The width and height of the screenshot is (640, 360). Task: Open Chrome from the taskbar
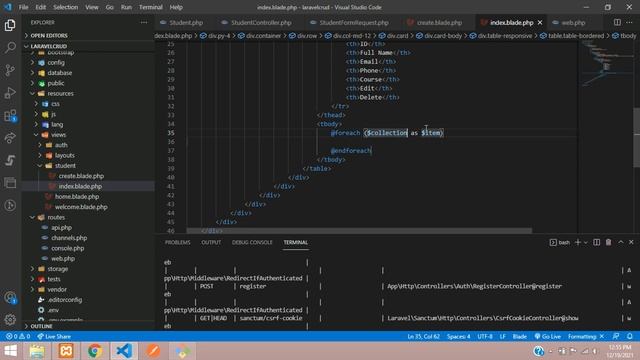[95, 351]
